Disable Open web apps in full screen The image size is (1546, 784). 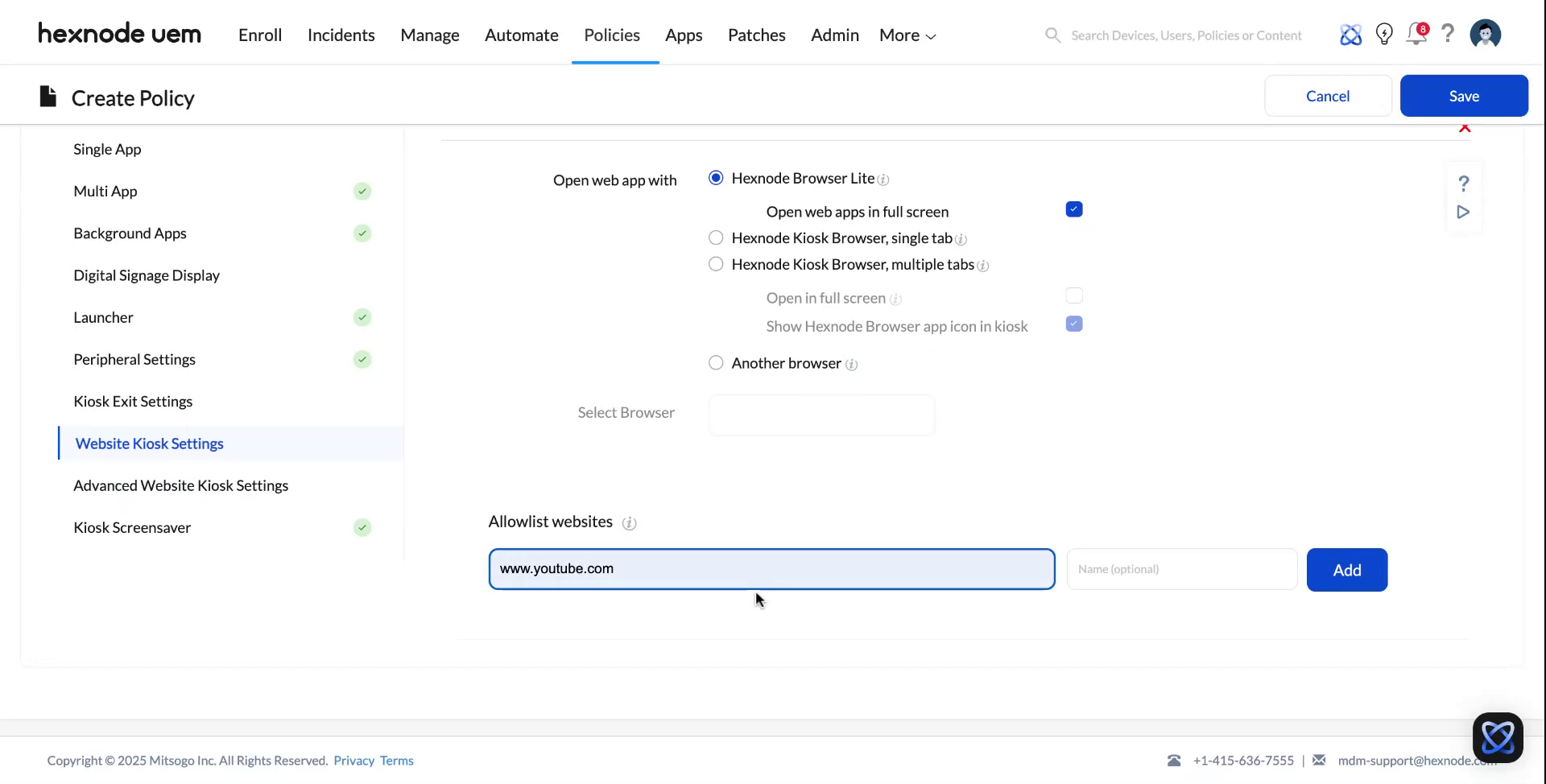click(x=1074, y=209)
